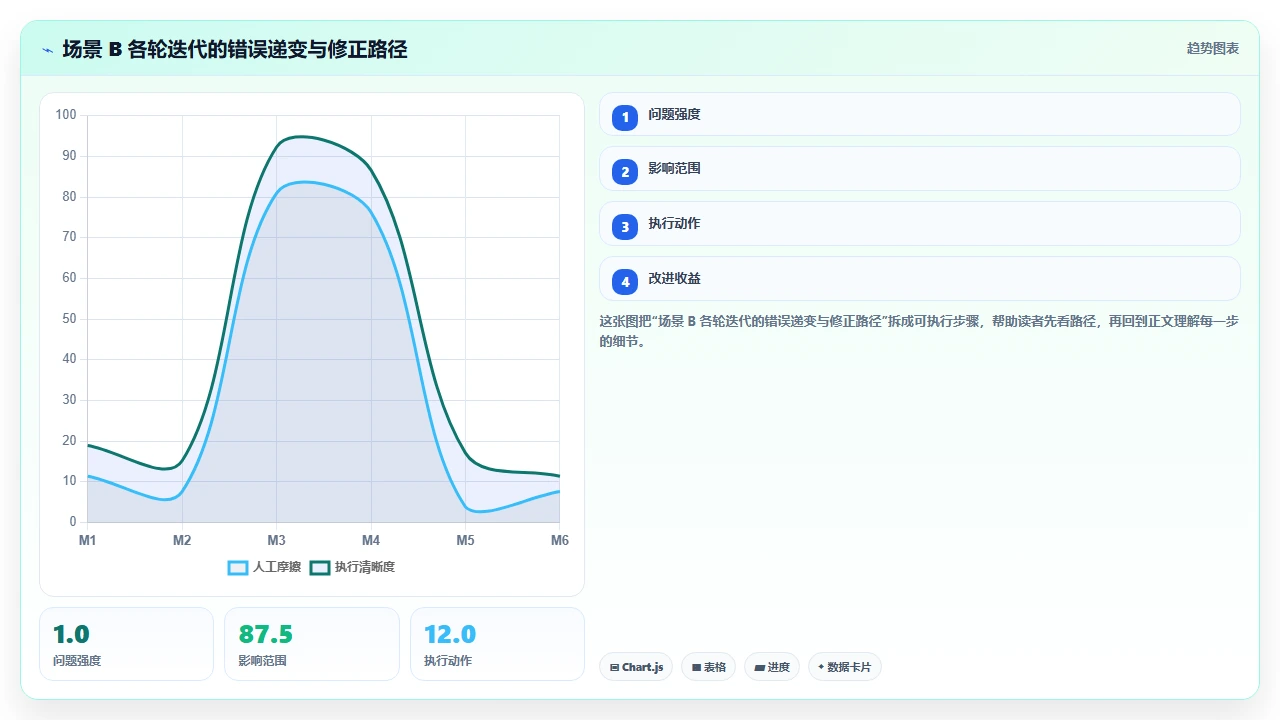Select step 4 改进收益 row

919,279
